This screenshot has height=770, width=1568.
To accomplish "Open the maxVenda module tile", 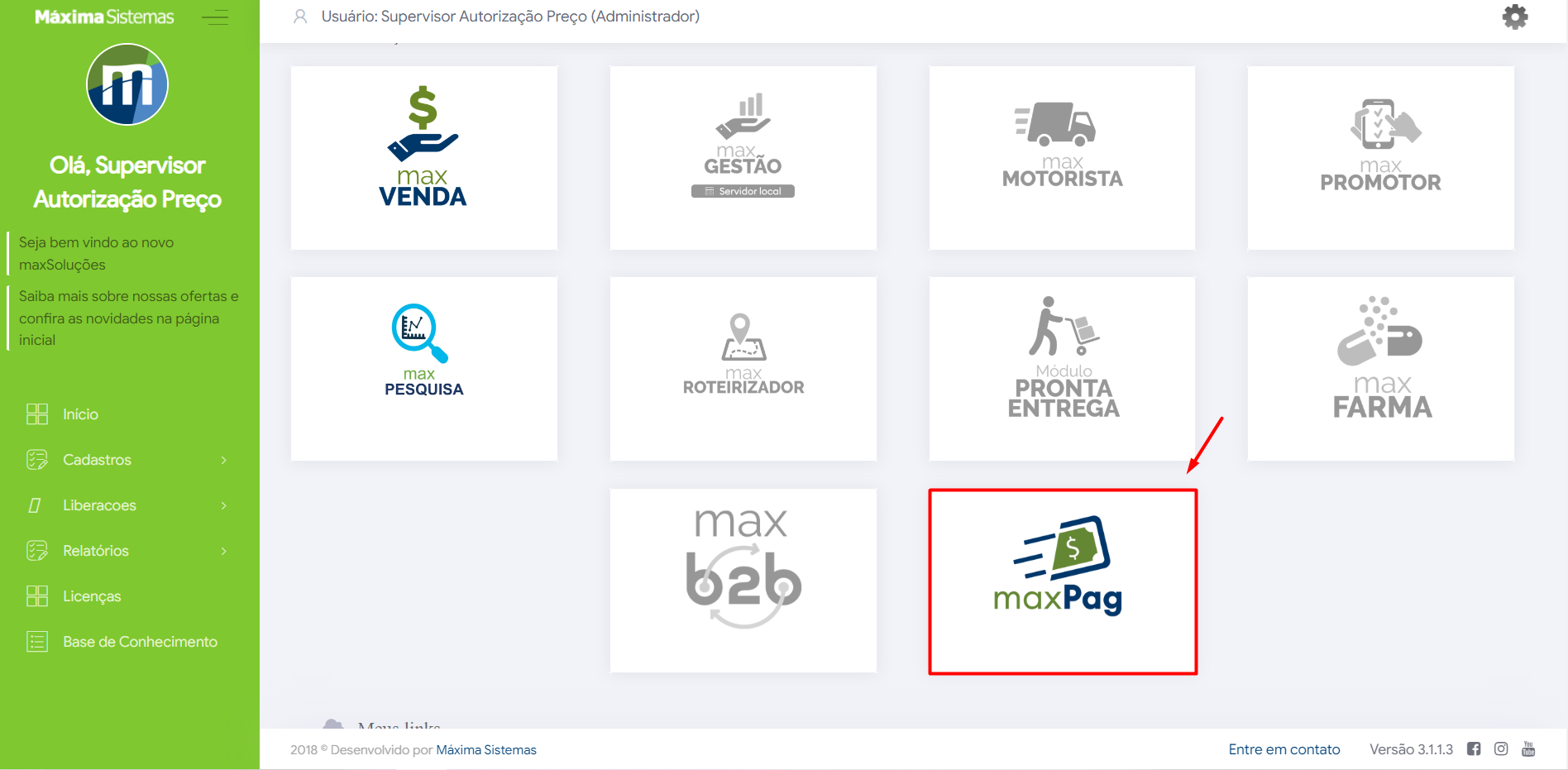I will pyautogui.click(x=424, y=158).
